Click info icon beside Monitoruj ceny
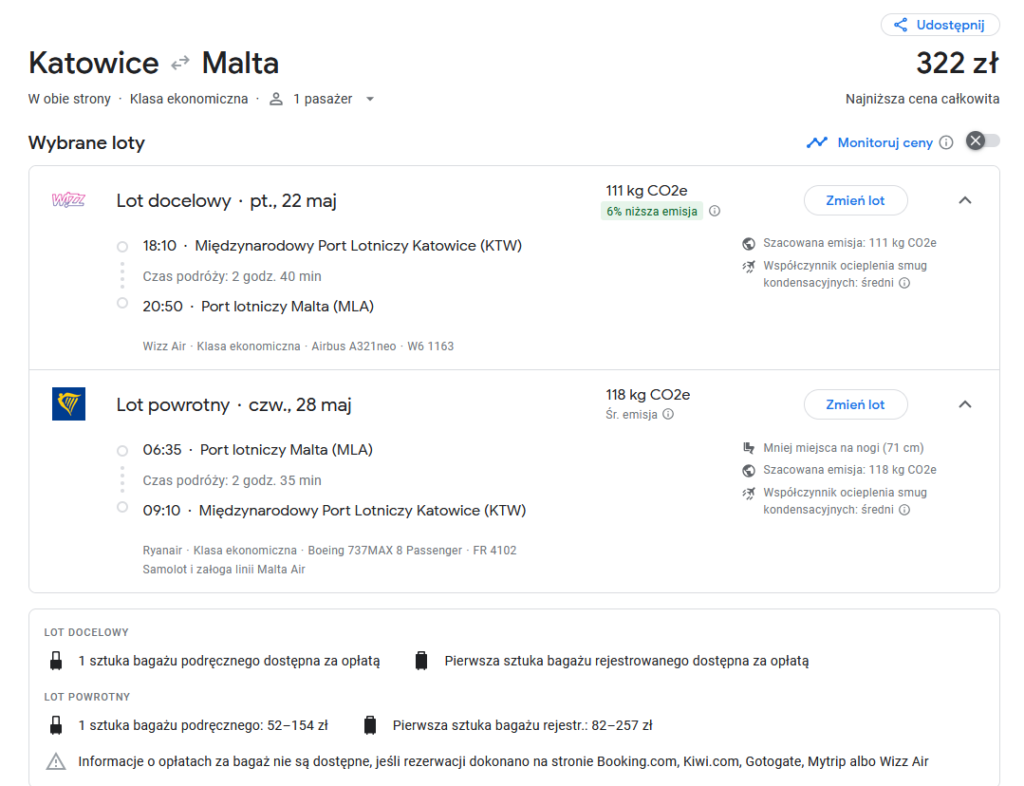Image resolution: width=1024 pixels, height=786 pixels. click(946, 143)
